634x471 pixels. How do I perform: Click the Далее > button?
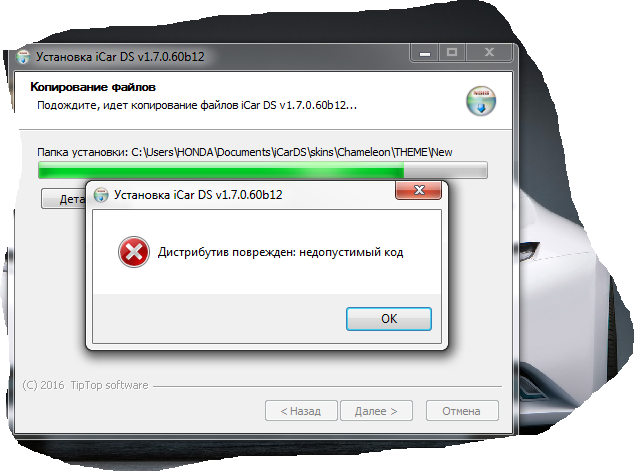coord(376,411)
